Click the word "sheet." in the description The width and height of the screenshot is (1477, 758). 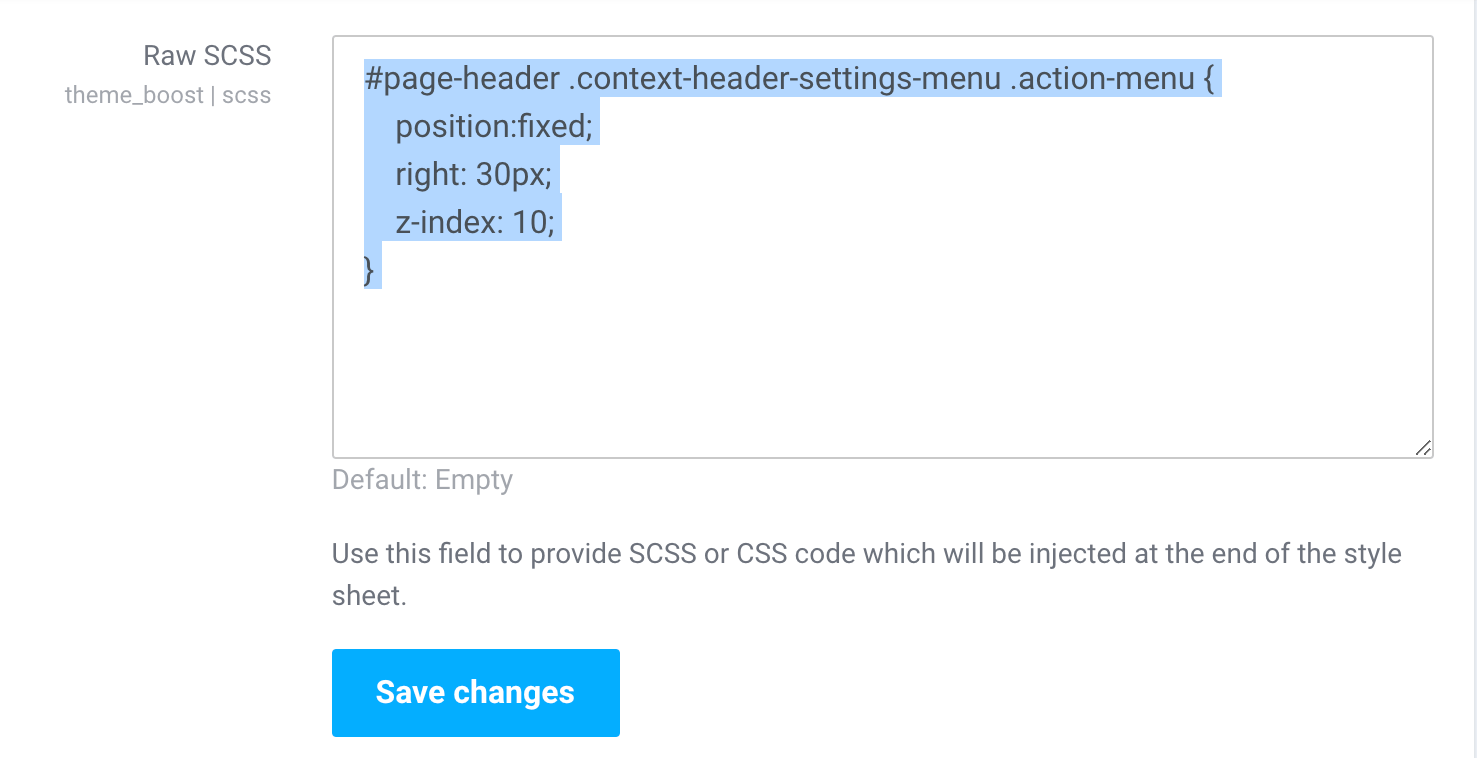pos(369,597)
